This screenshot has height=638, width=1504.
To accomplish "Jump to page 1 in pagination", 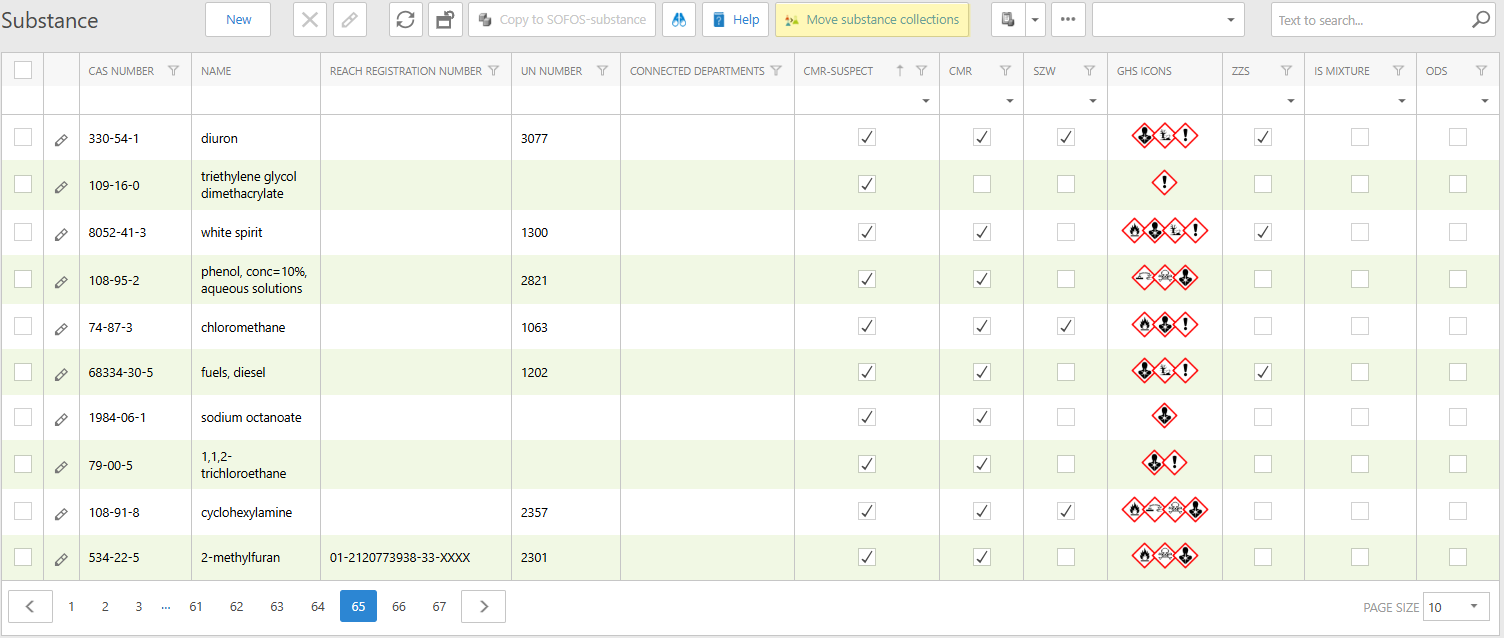I will coord(71,607).
